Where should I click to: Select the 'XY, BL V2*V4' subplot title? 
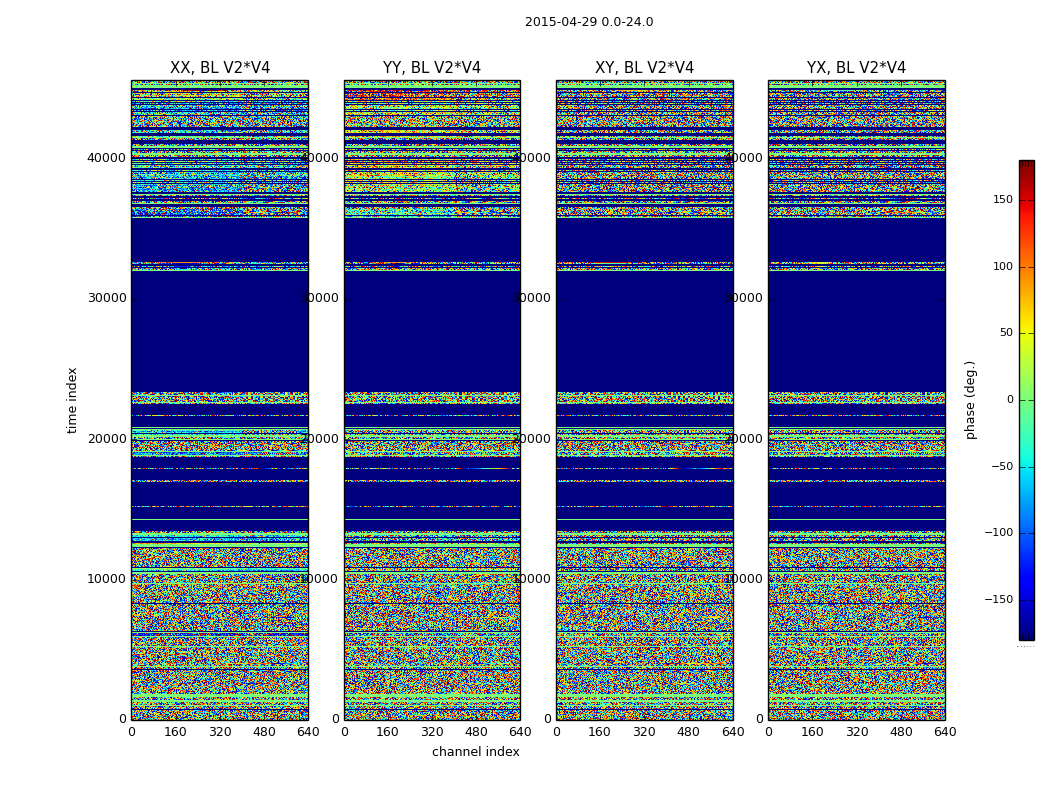(x=644, y=68)
